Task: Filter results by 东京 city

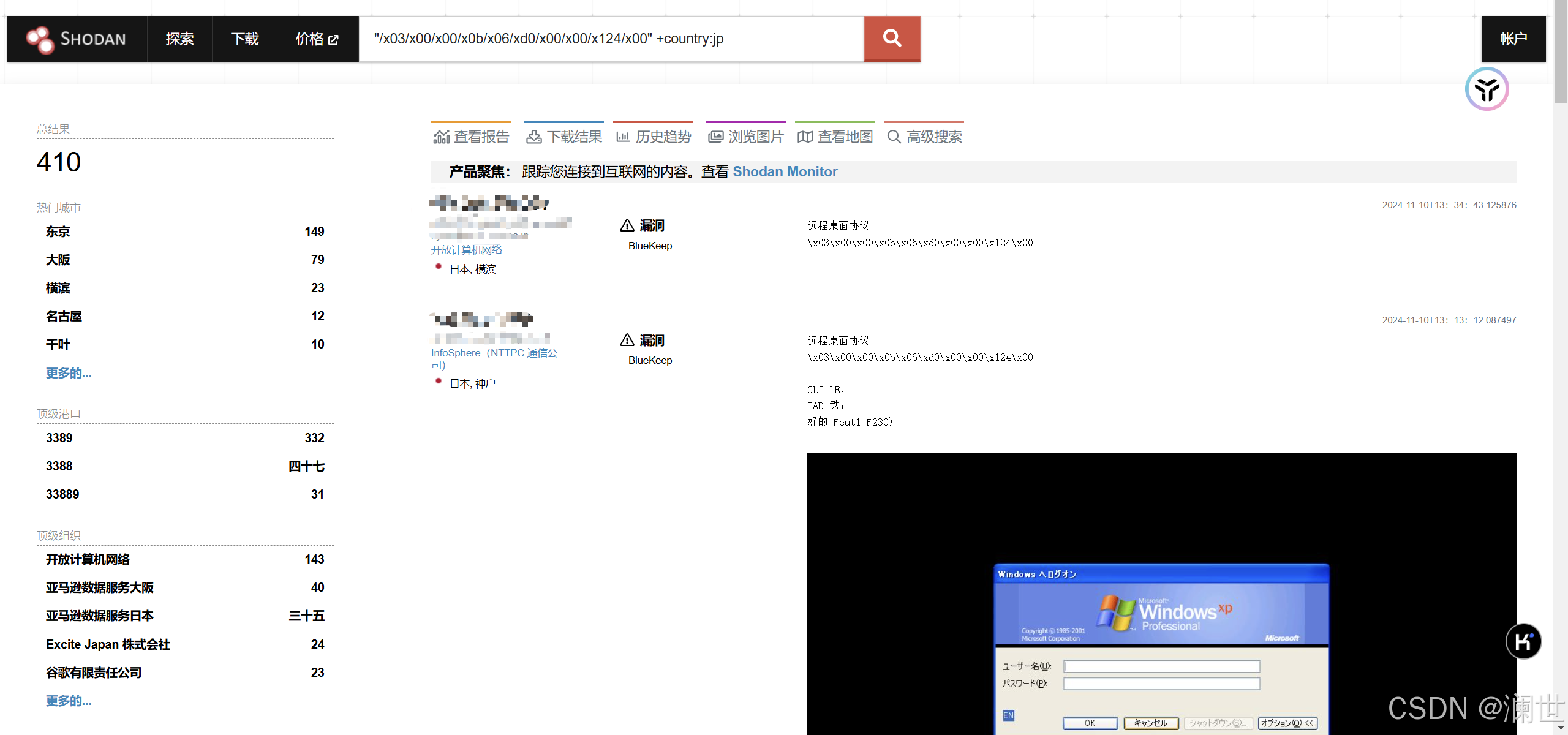Action: click(58, 232)
